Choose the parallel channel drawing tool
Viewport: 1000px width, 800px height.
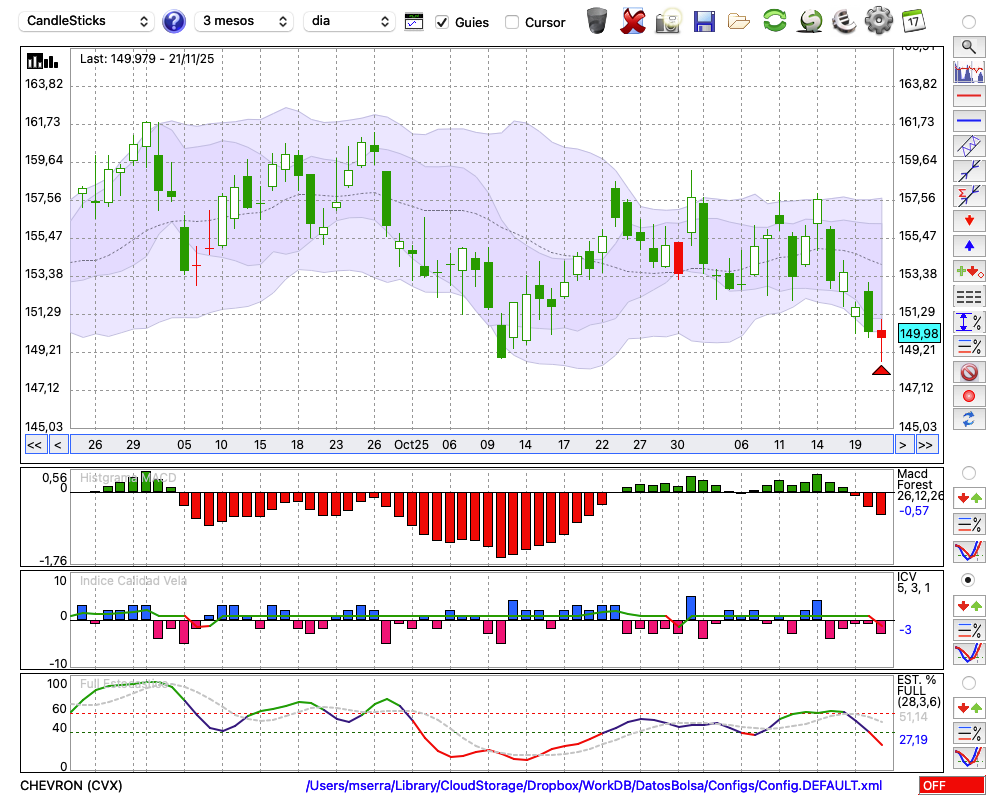pyautogui.click(x=968, y=146)
